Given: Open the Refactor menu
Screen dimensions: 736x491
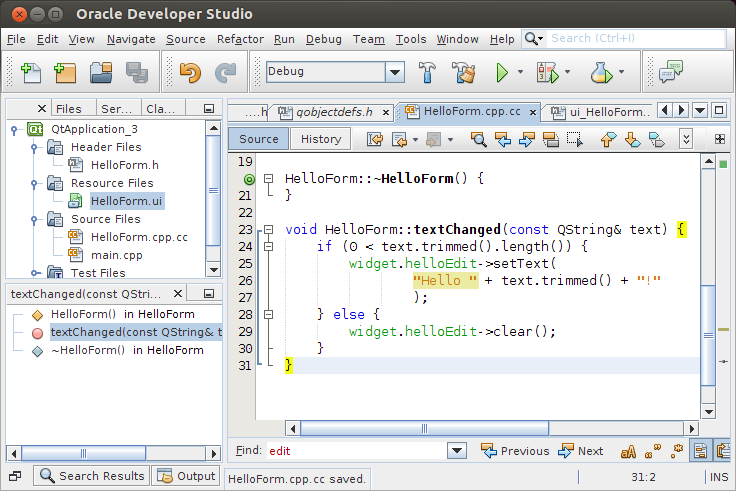Looking at the screenshot, I should 240,39.
